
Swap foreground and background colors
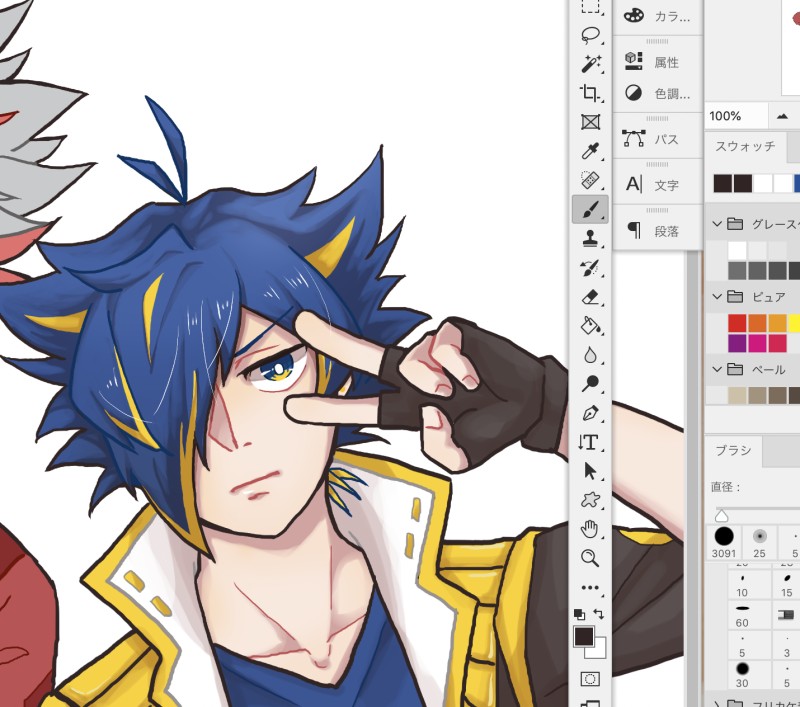tap(599, 614)
